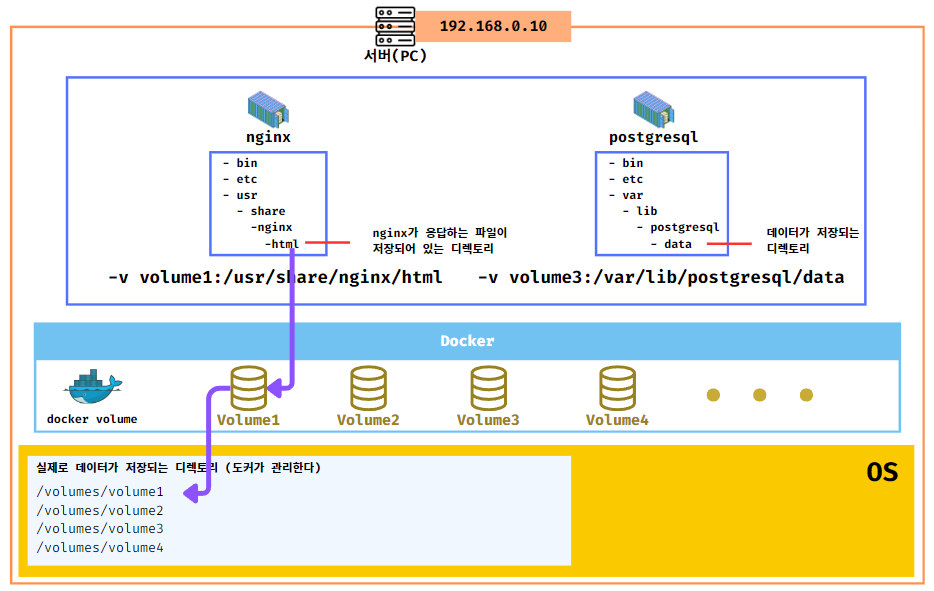Click the /volumes/volume3 path
Screen dimensions: 934x591
pos(99,528)
